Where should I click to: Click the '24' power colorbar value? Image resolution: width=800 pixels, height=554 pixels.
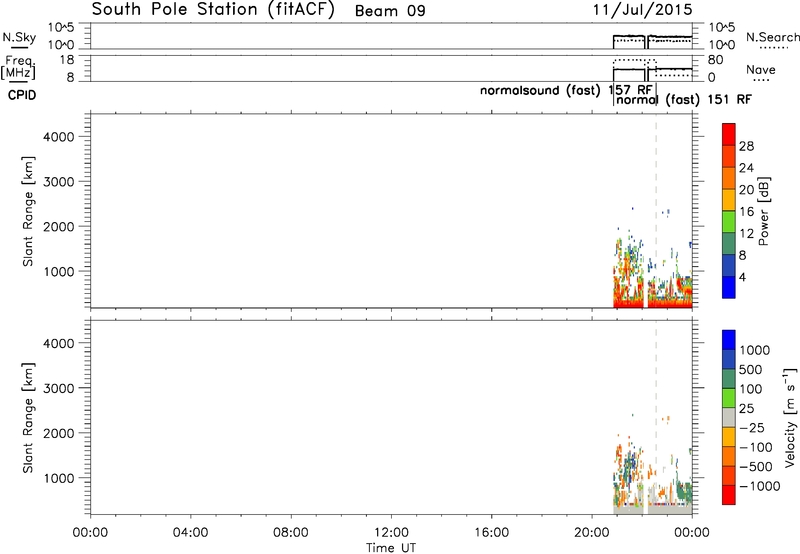coord(746,168)
